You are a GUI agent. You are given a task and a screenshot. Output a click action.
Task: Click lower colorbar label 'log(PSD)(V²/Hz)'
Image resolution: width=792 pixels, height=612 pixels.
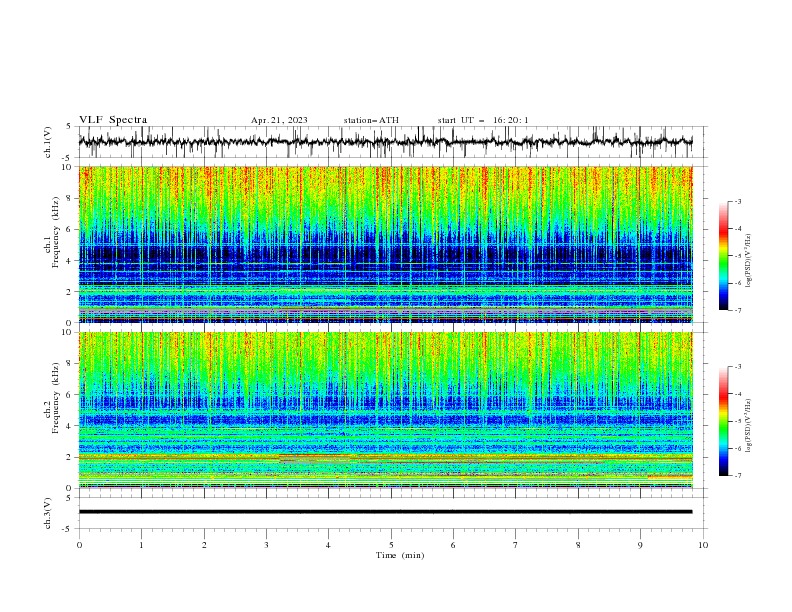[749, 425]
